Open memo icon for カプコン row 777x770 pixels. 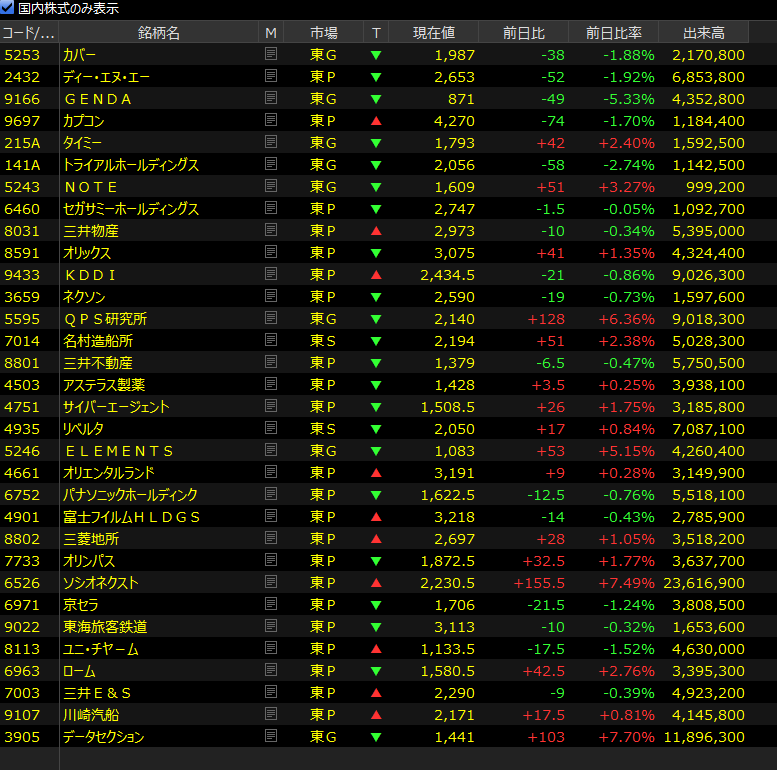point(271,120)
